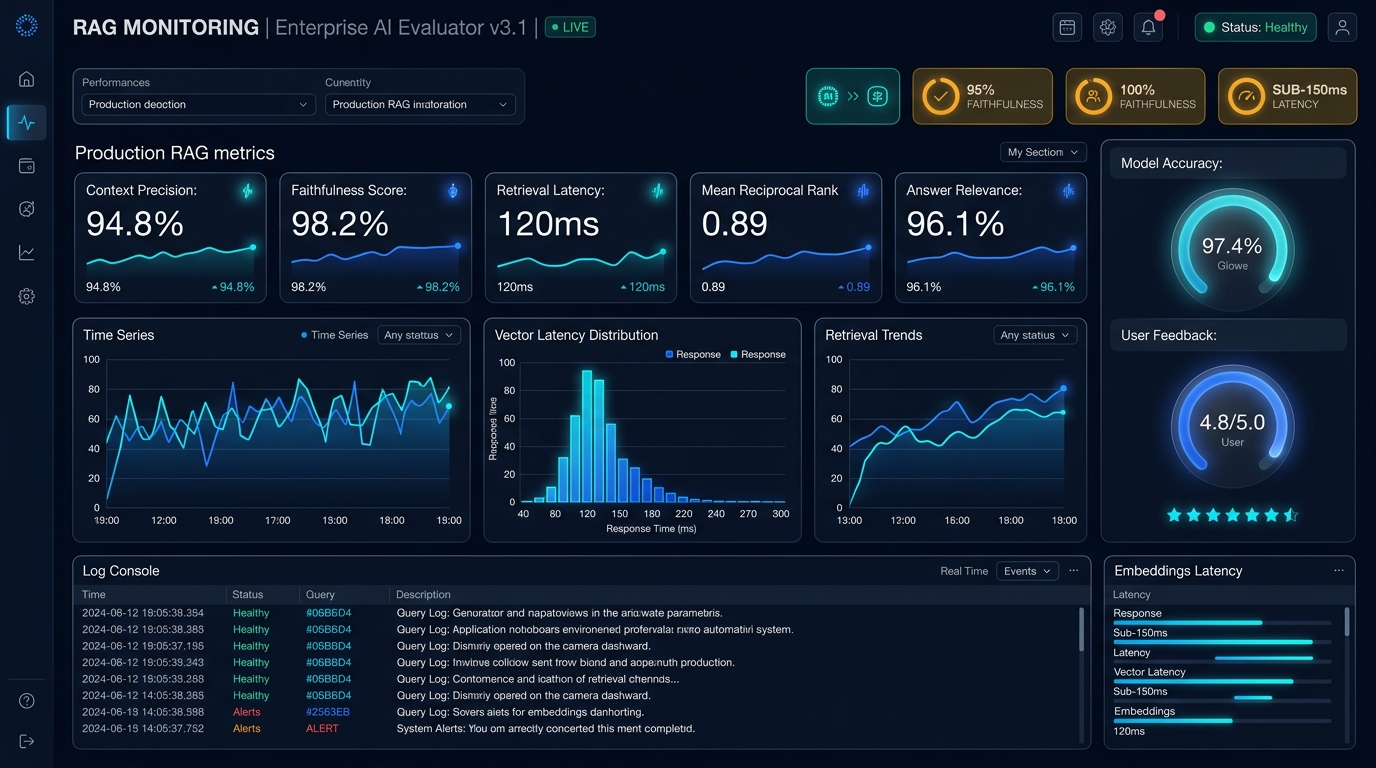Viewport: 1376px width, 768px height.
Task: Toggle the Time Series legend entry
Action: pos(335,335)
